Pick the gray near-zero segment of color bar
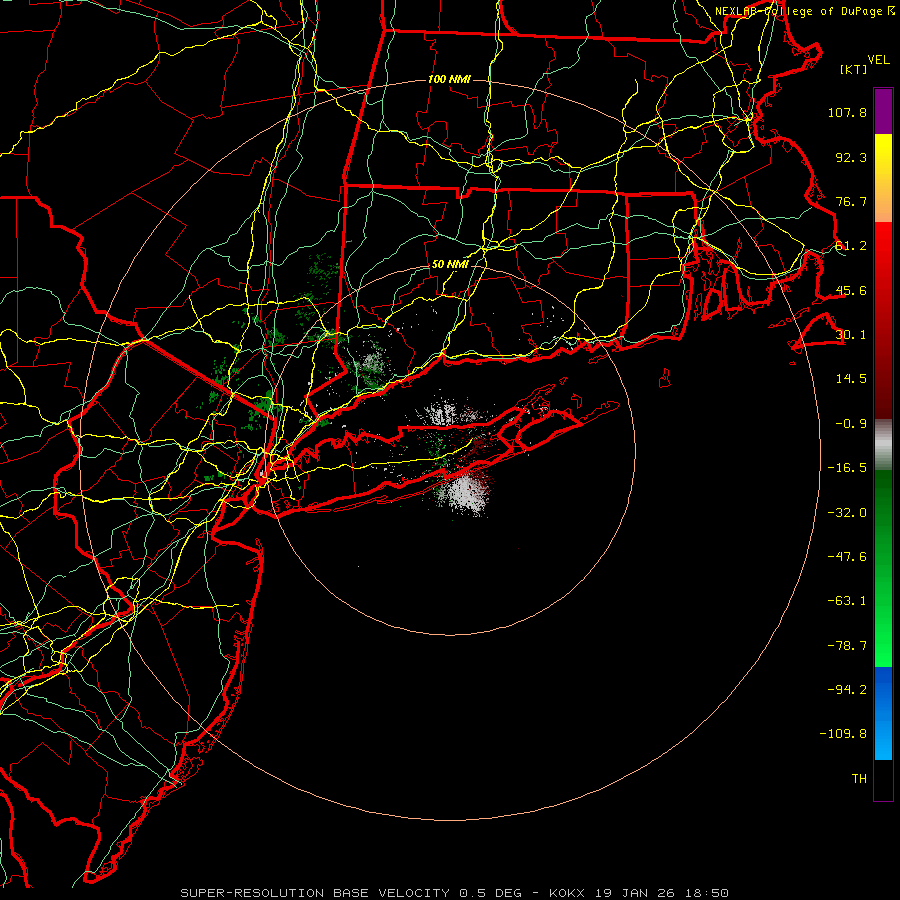This screenshot has width=900, height=900. tap(883, 445)
